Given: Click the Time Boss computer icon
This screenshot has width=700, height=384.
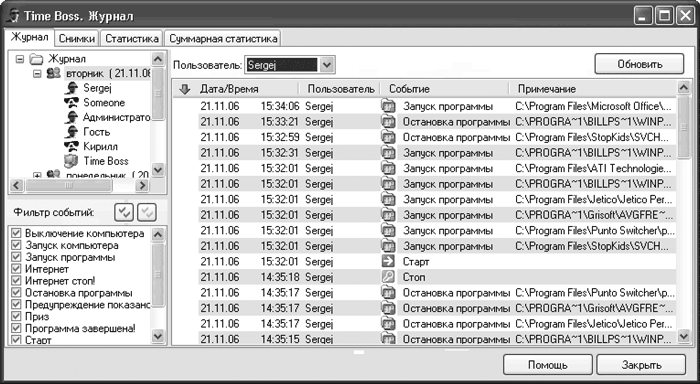Looking at the screenshot, I should point(71,161).
